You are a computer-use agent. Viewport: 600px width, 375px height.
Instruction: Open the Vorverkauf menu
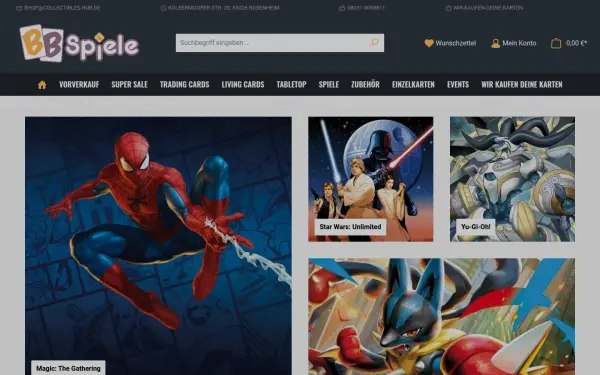79,85
